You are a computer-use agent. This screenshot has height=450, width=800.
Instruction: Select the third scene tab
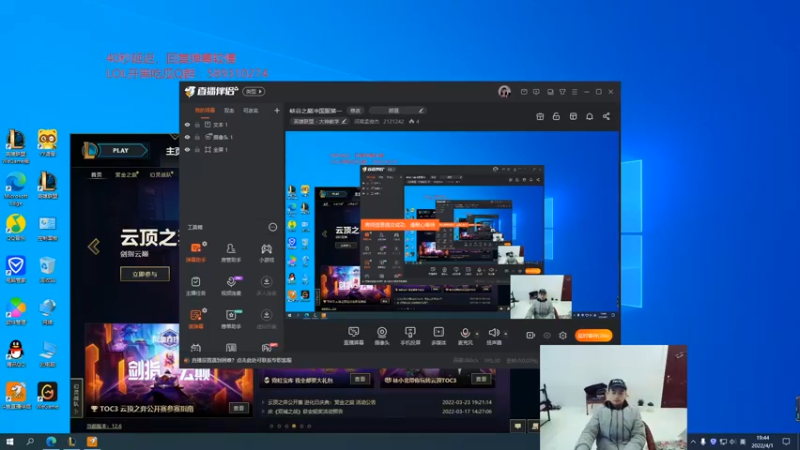point(251,111)
